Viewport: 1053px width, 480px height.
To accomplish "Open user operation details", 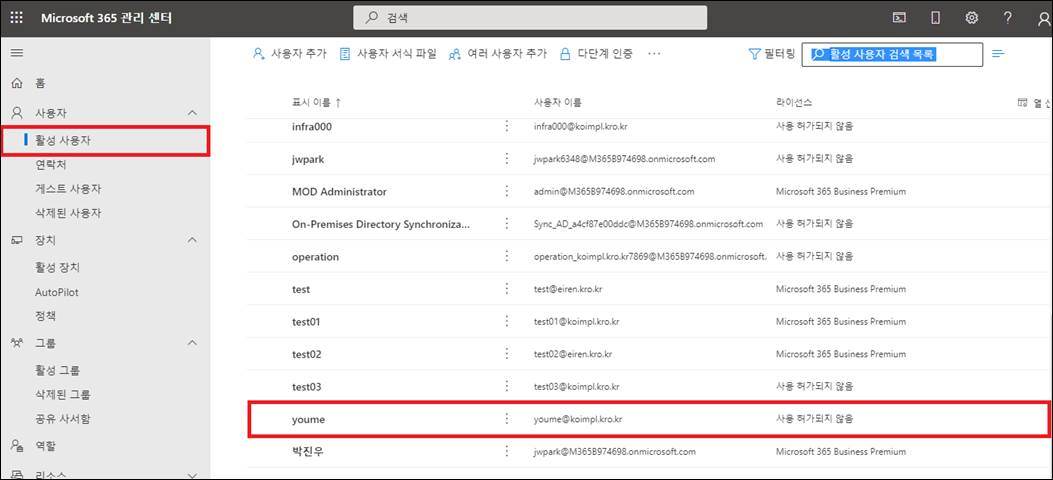I will 315,256.
